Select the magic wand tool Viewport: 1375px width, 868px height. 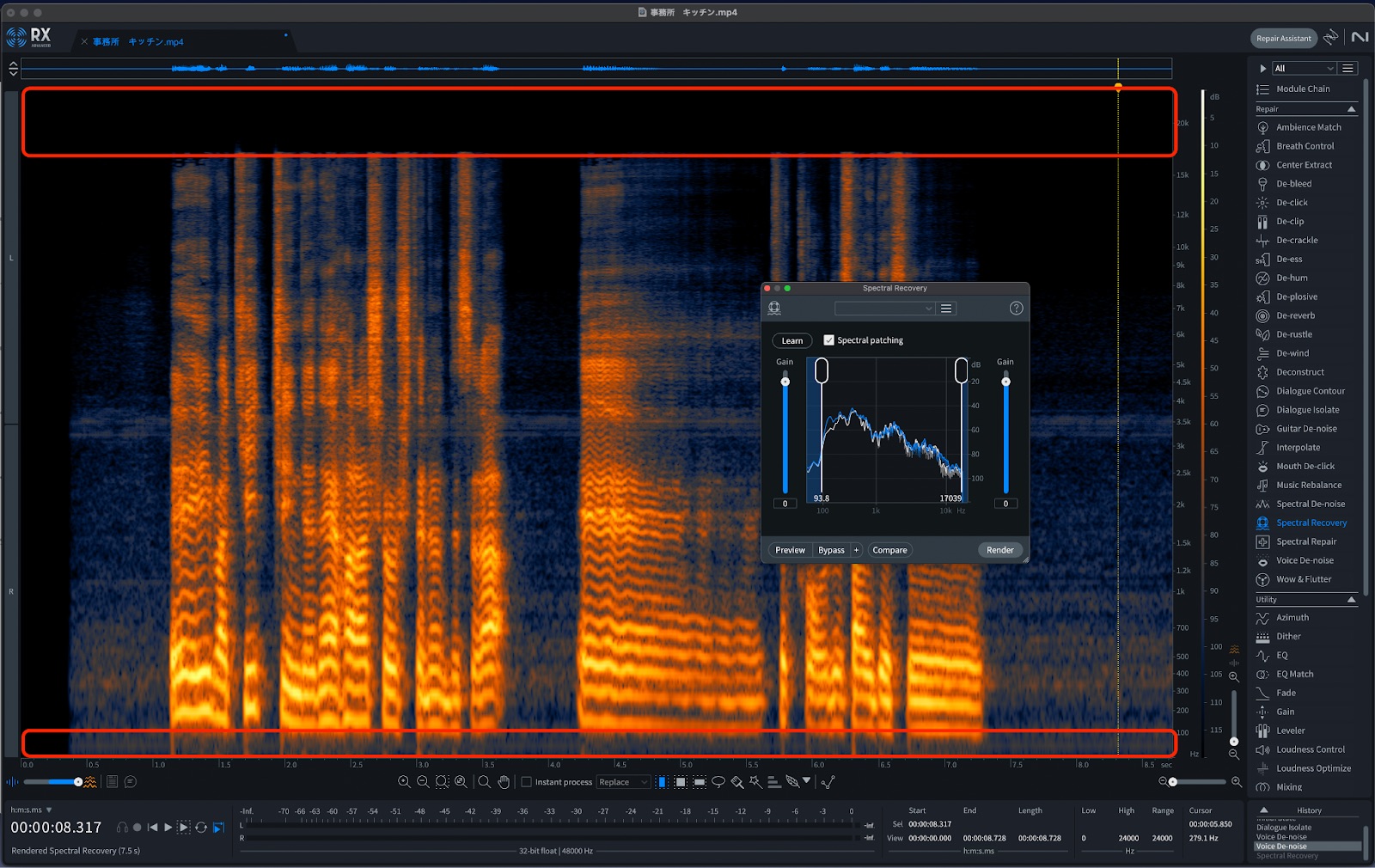pyautogui.click(x=755, y=782)
